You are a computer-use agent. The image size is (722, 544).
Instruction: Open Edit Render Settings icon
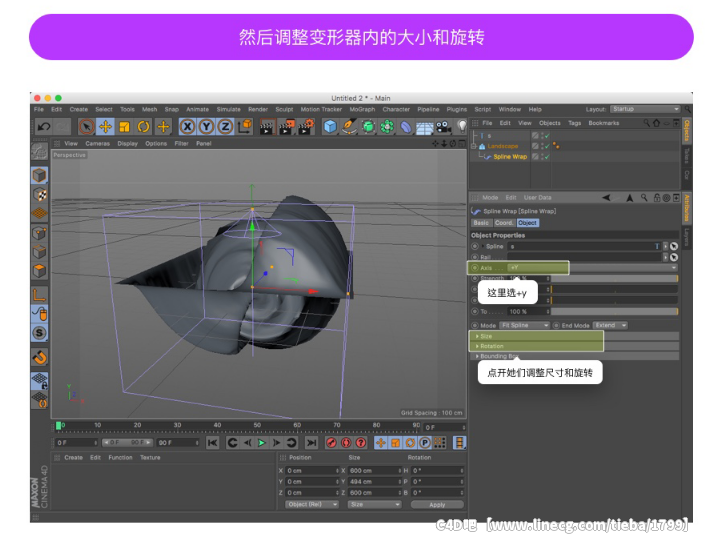coord(306,127)
